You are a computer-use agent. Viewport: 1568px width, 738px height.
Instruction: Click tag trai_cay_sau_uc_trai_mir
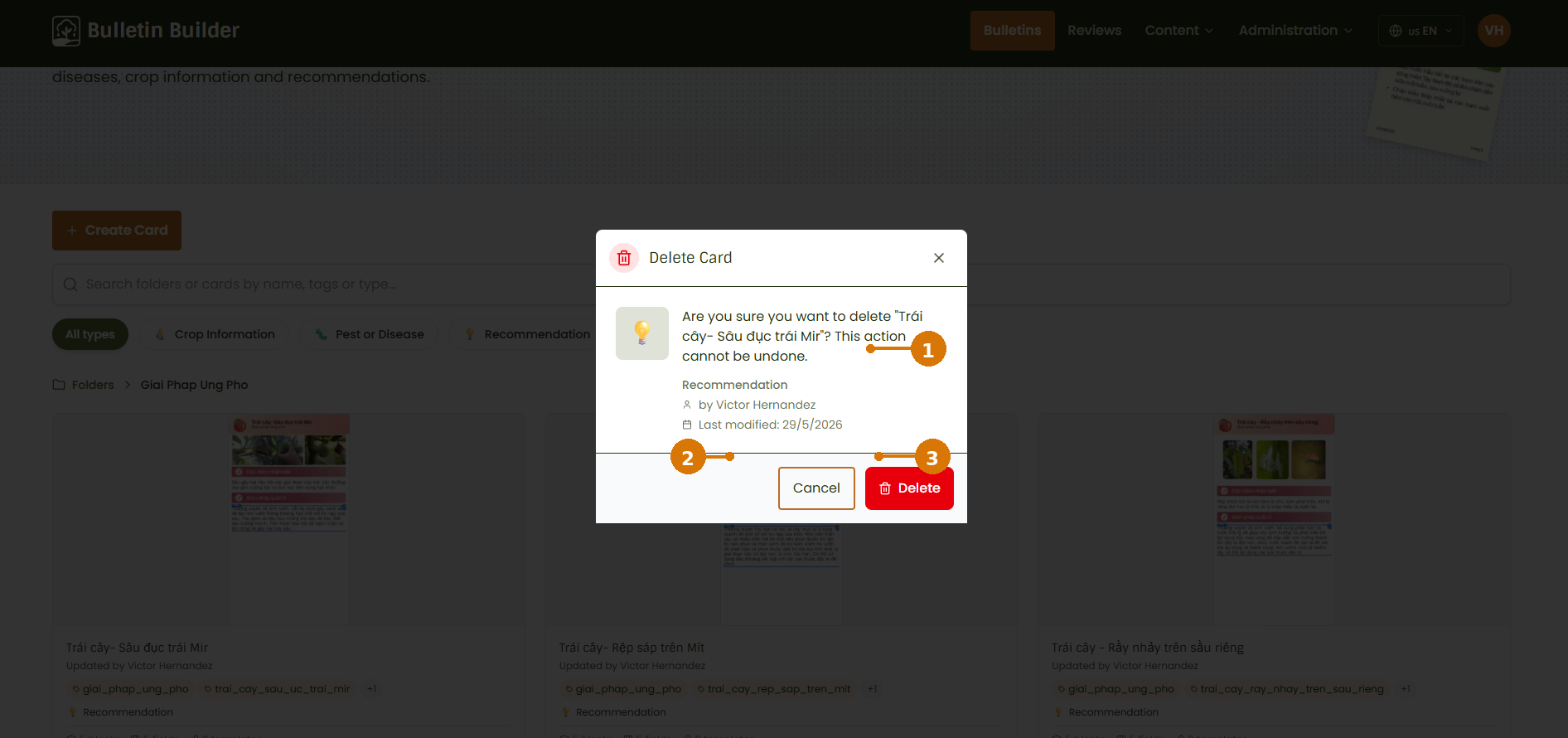(278, 689)
